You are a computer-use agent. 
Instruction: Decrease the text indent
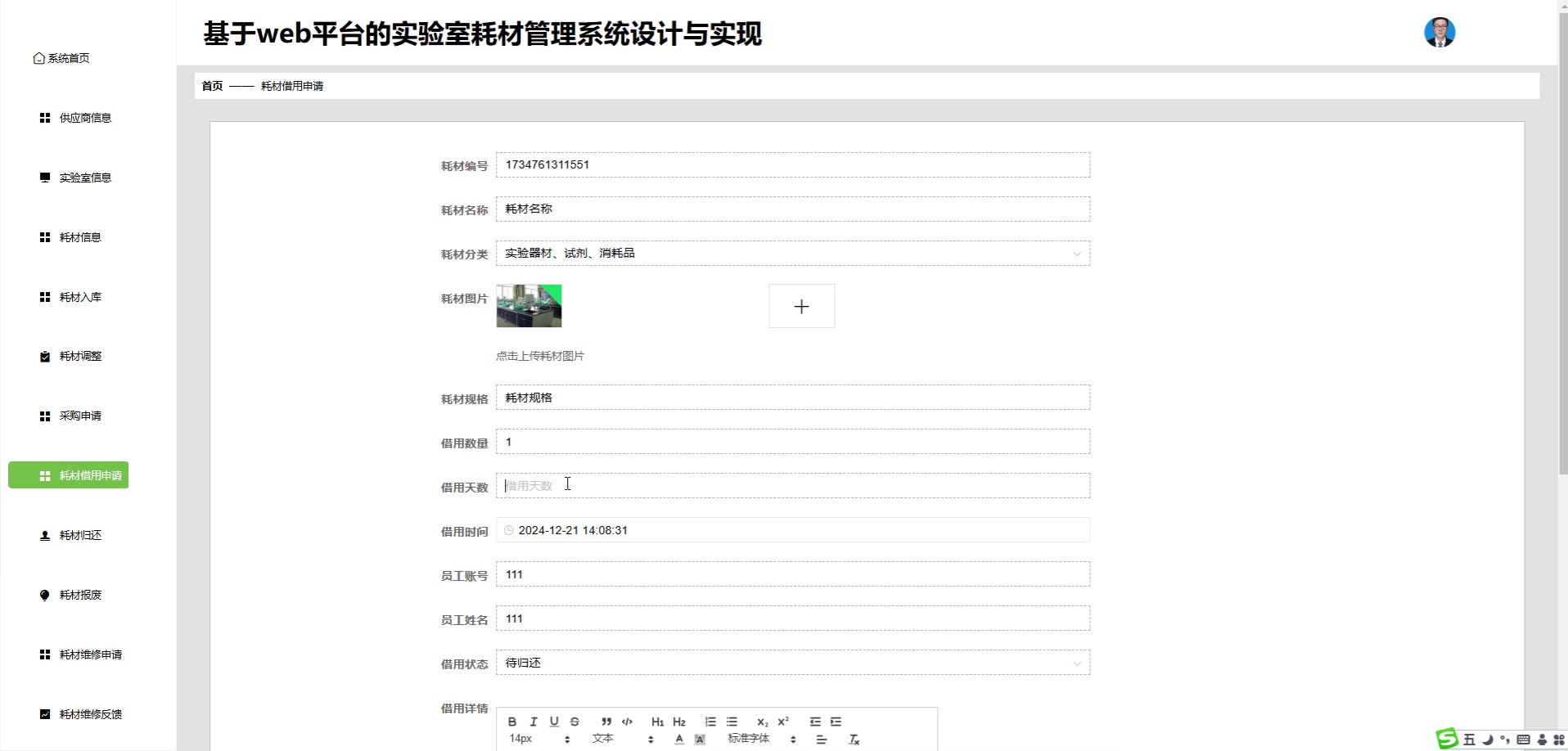click(815, 722)
